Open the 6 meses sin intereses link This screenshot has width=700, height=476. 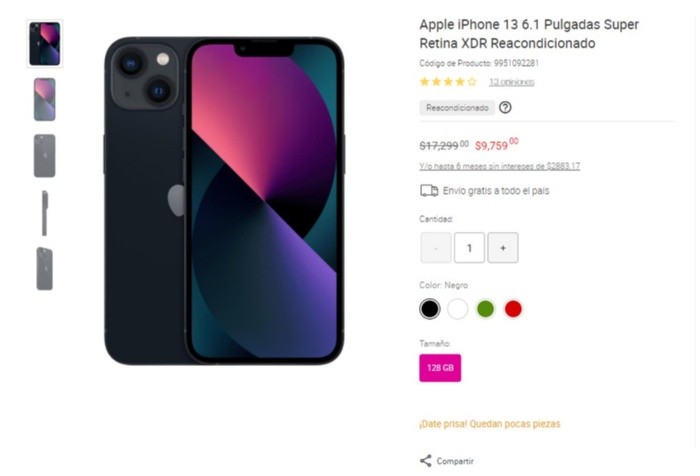click(500, 166)
